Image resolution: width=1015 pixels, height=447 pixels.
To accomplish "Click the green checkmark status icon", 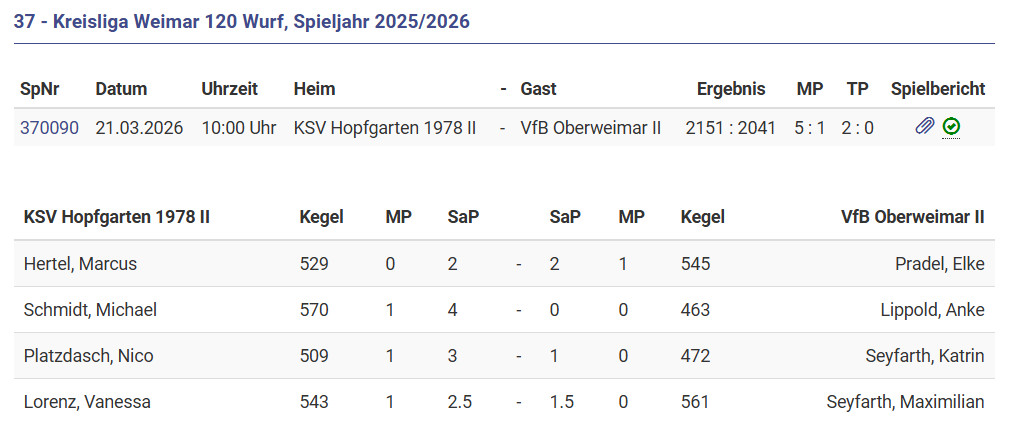I will click(951, 127).
